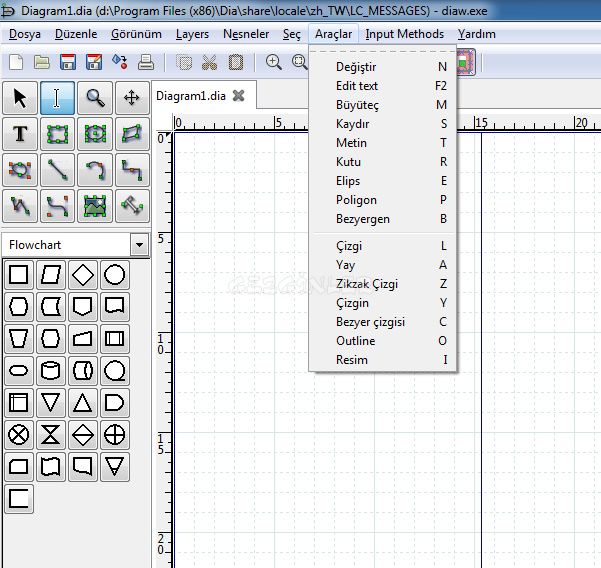Choose Kutu menu entry
601x568 pixels.
383,162
